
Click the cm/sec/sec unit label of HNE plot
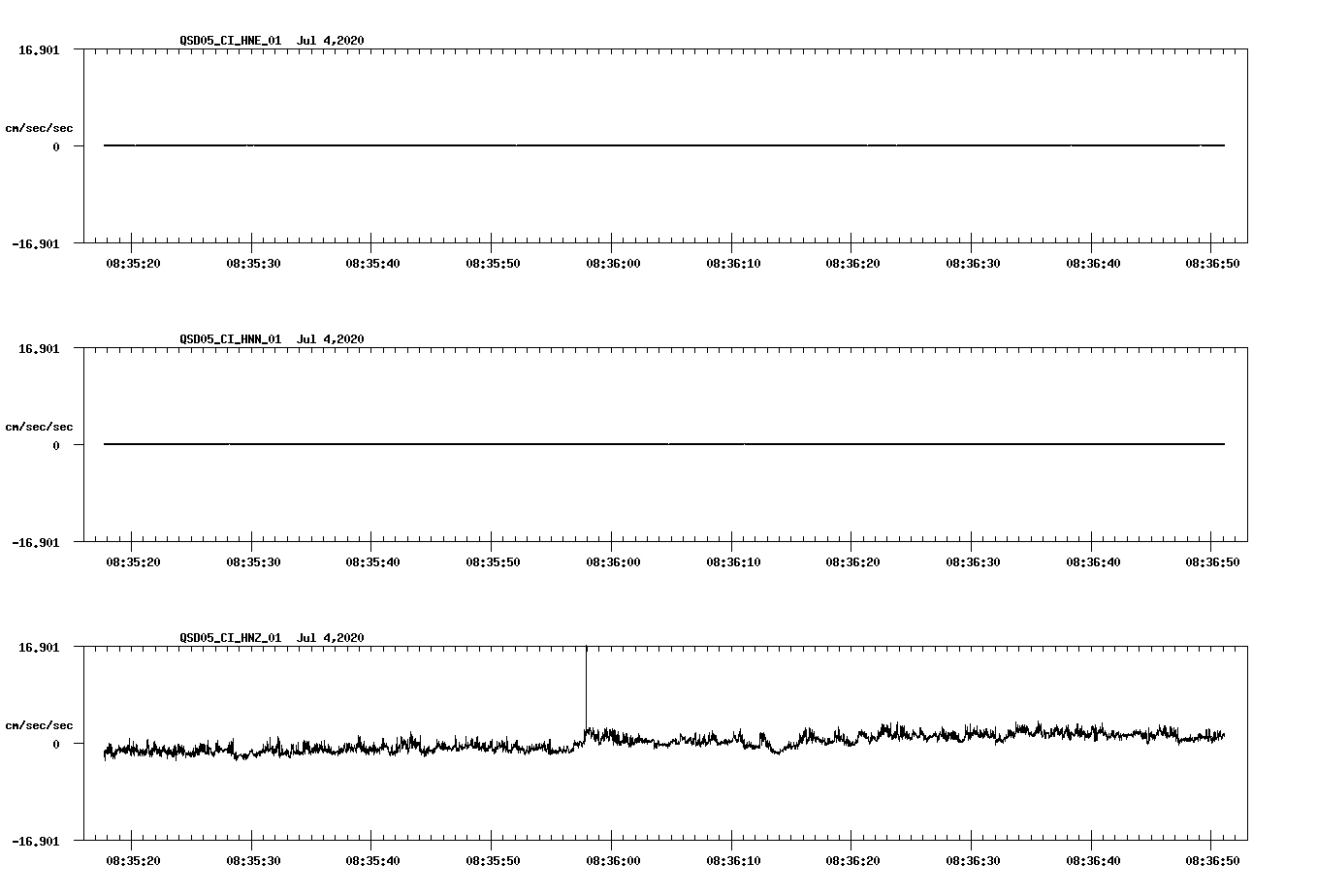click(x=39, y=128)
